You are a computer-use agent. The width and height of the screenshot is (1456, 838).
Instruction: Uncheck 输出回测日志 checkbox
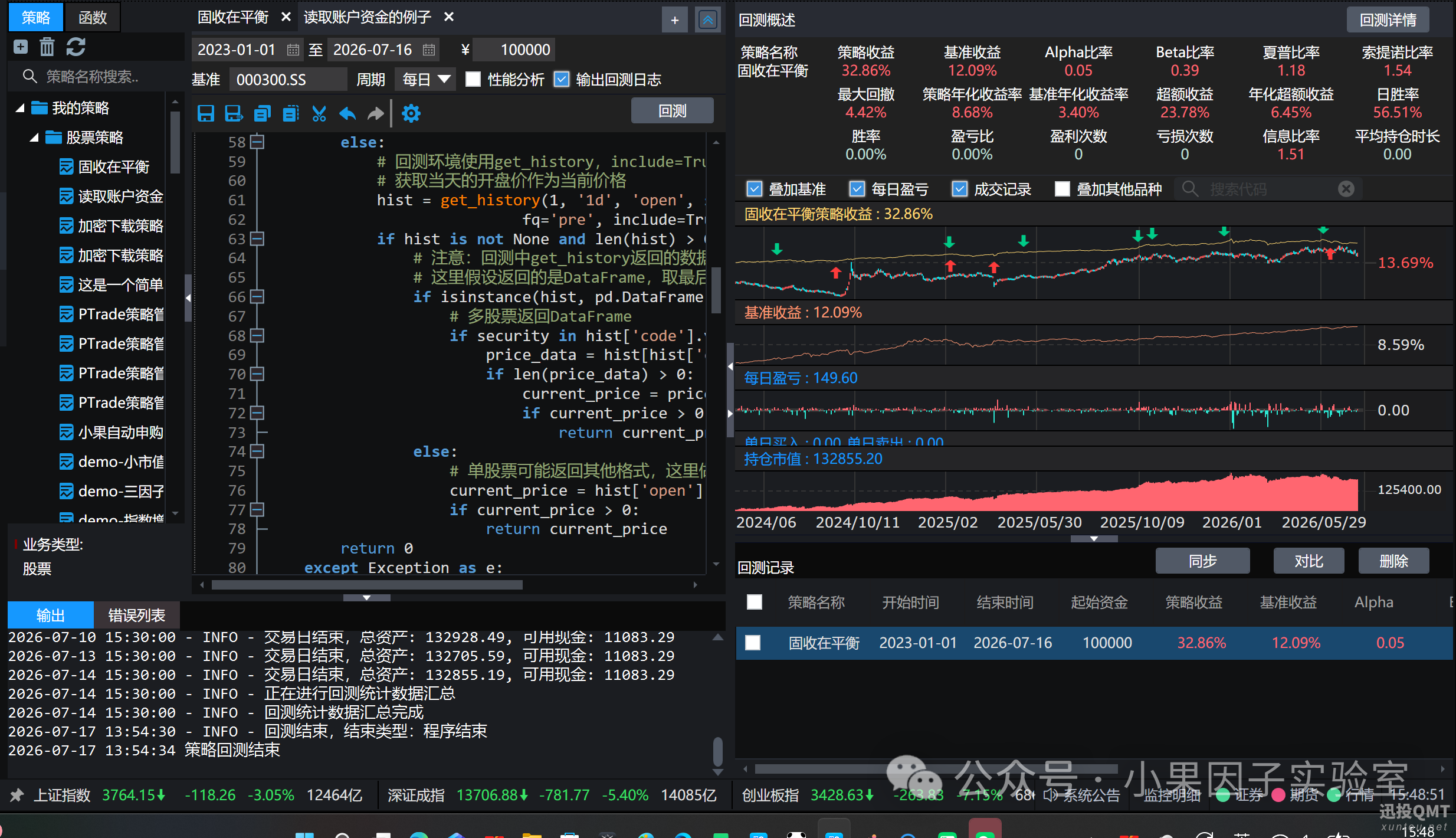[562, 79]
